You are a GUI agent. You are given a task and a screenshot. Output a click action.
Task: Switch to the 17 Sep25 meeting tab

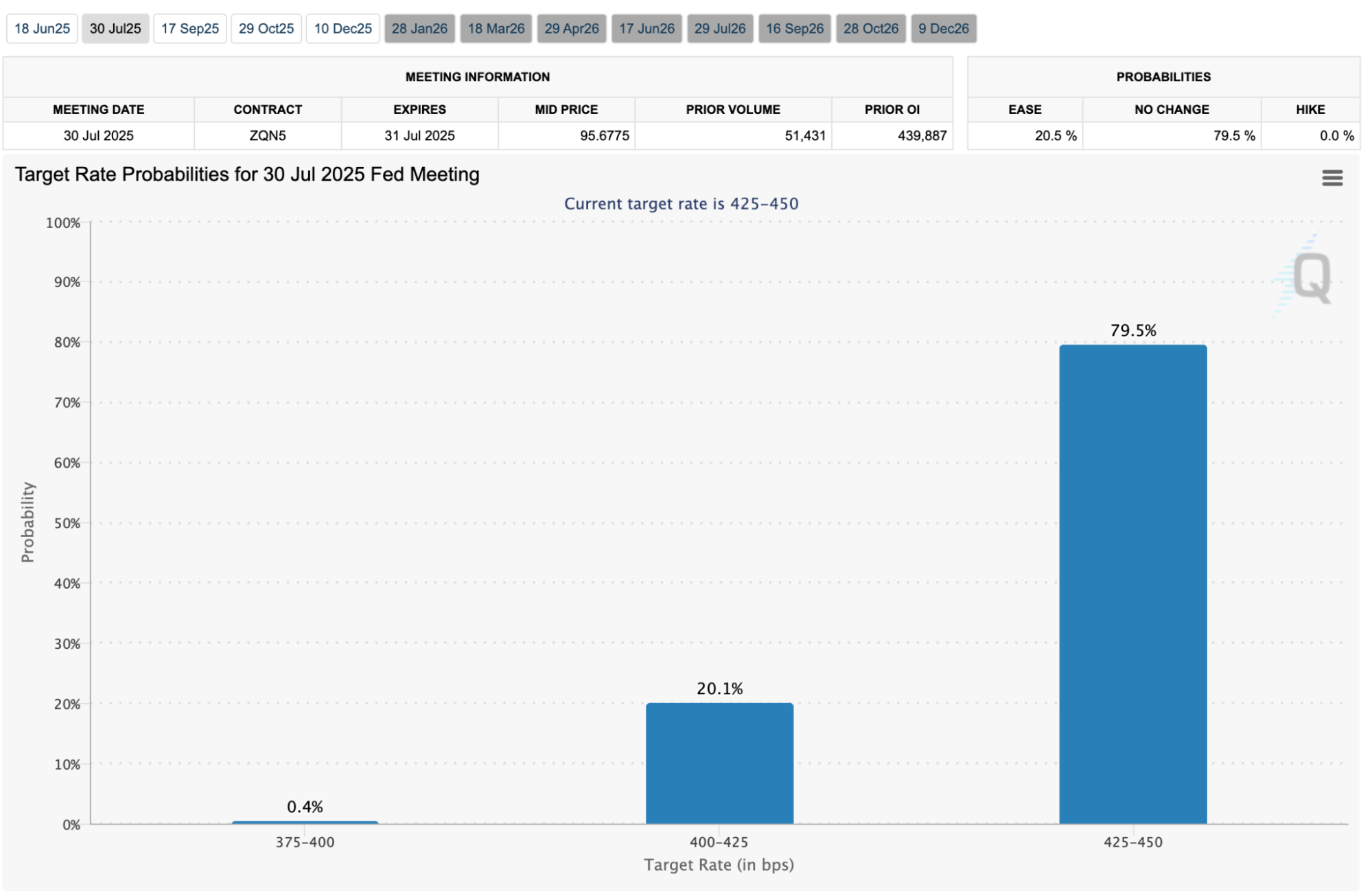click(x=190, y=29)
